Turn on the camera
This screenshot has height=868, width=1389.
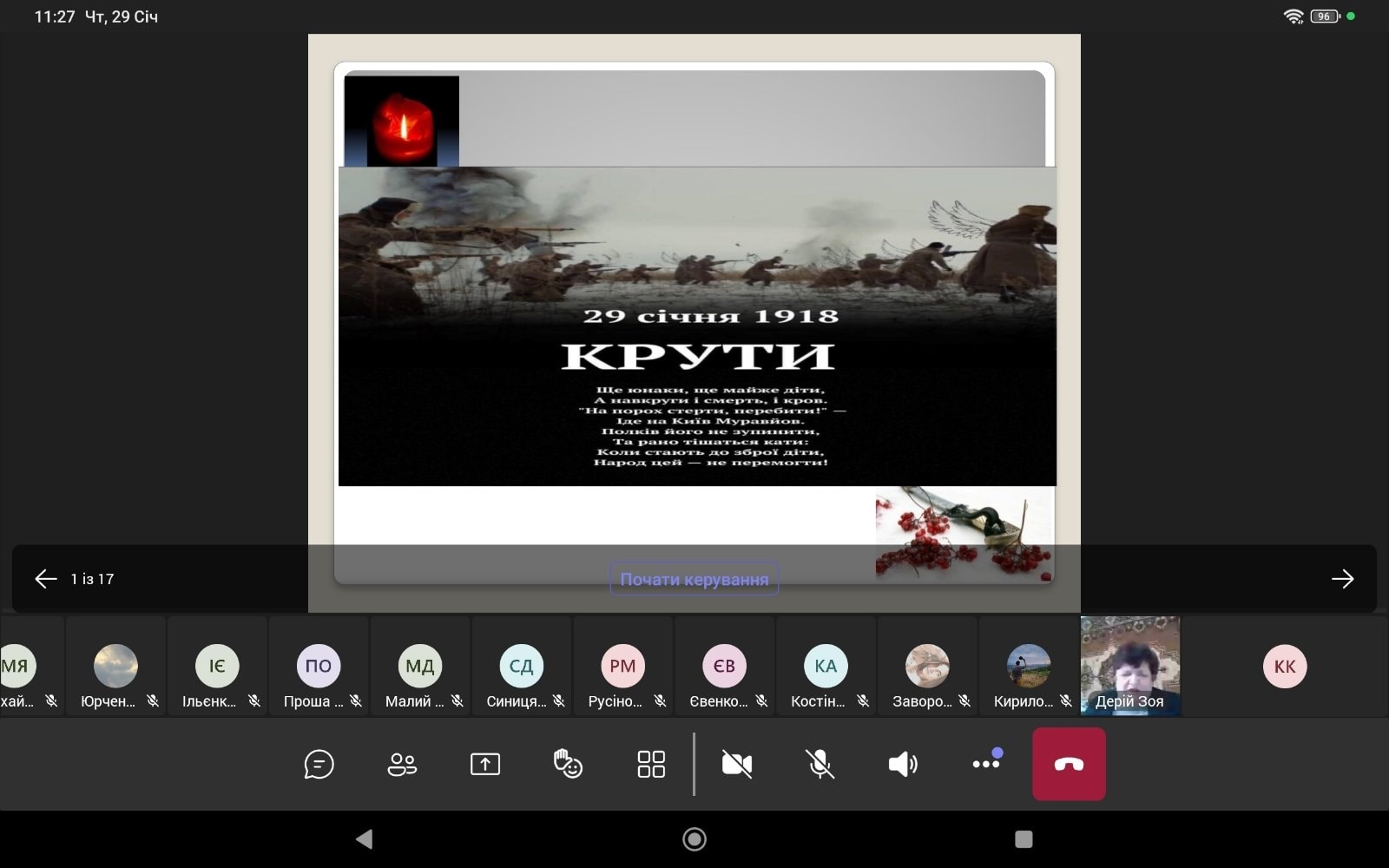coord(737,764)
